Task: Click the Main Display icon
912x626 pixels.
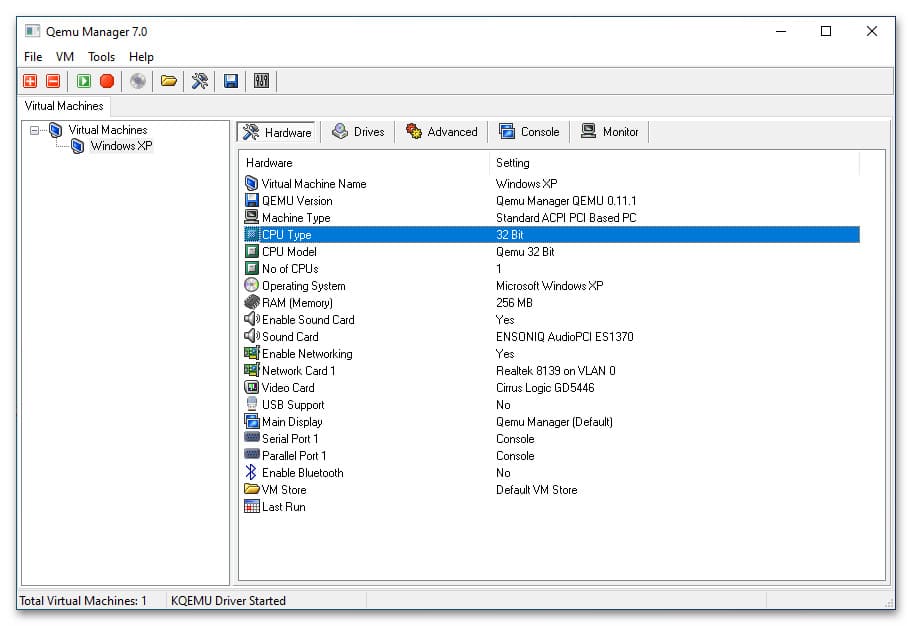Action: [252, 421]
